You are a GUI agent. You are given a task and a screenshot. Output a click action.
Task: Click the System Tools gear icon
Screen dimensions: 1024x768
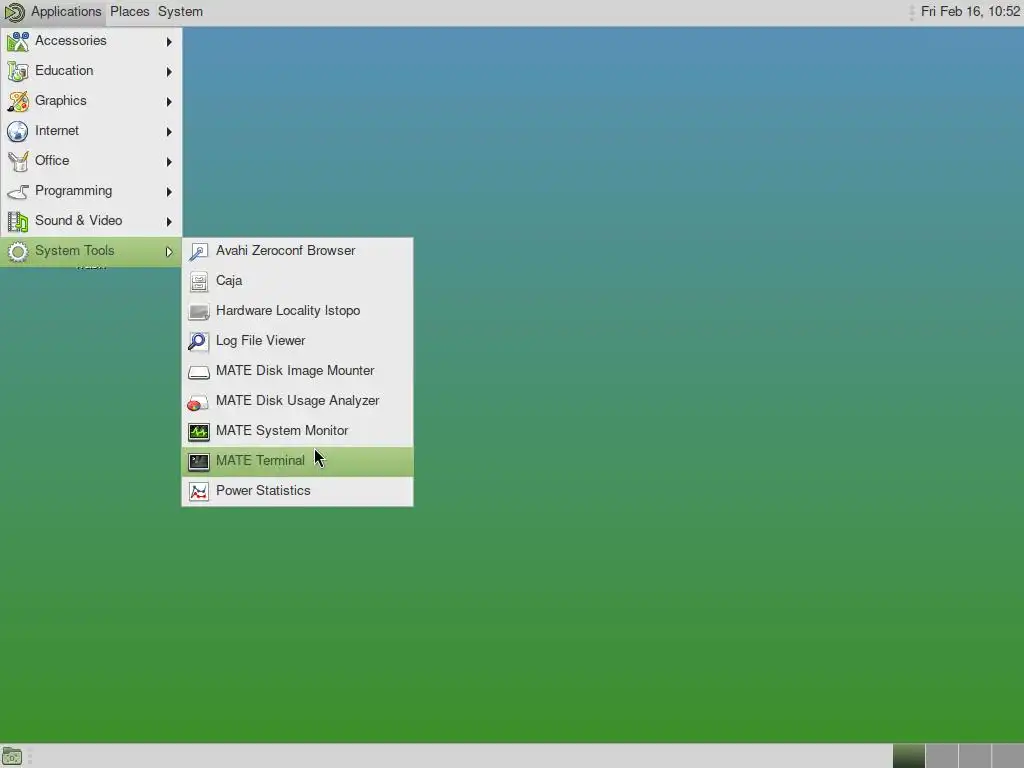[x=18, y=251]
